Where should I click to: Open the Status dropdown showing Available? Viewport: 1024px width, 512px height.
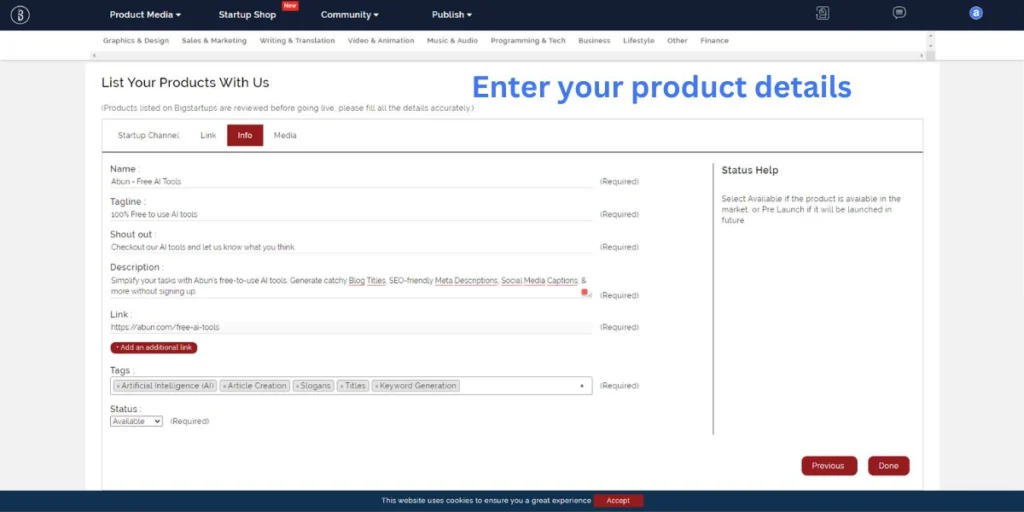click(x=136, y=421)
